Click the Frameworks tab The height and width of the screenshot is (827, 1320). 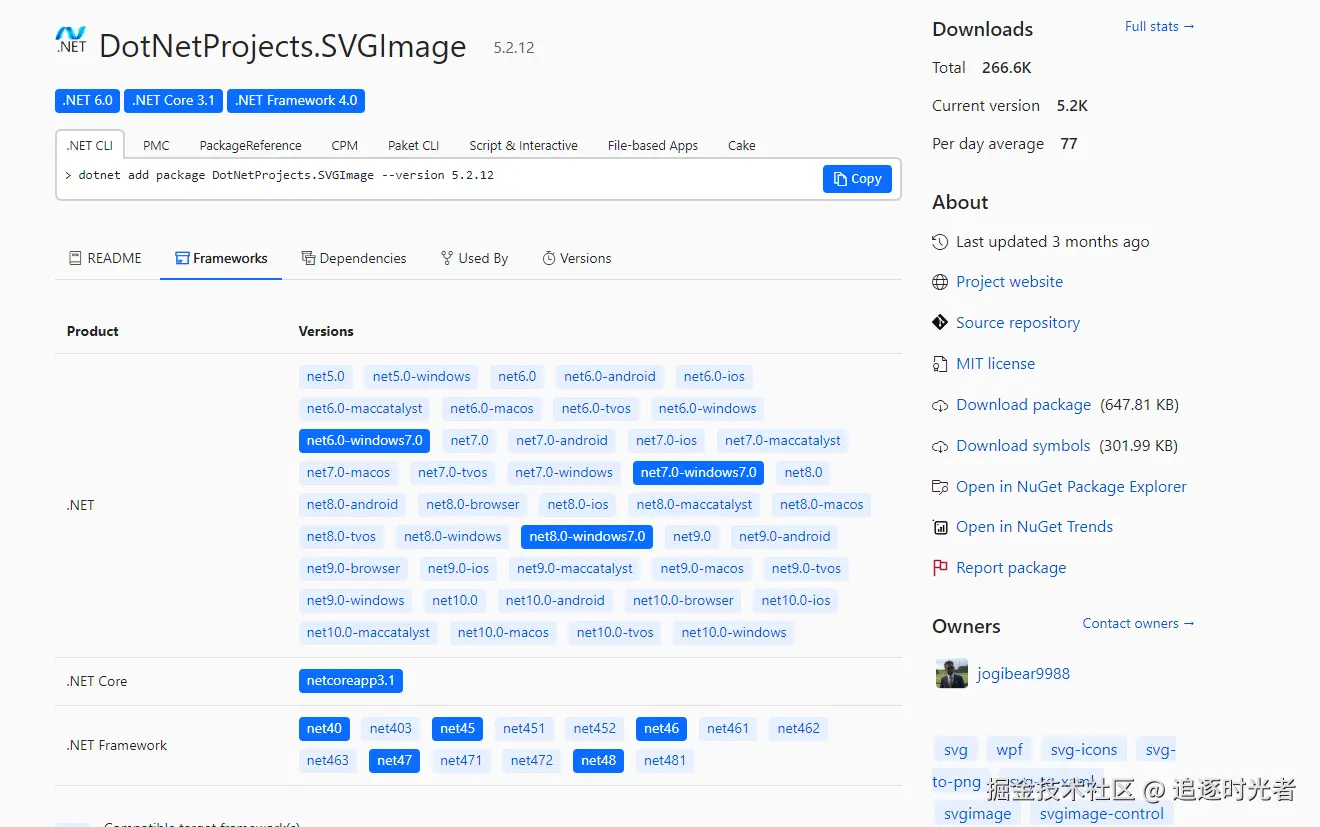click(x=221, y=258)
